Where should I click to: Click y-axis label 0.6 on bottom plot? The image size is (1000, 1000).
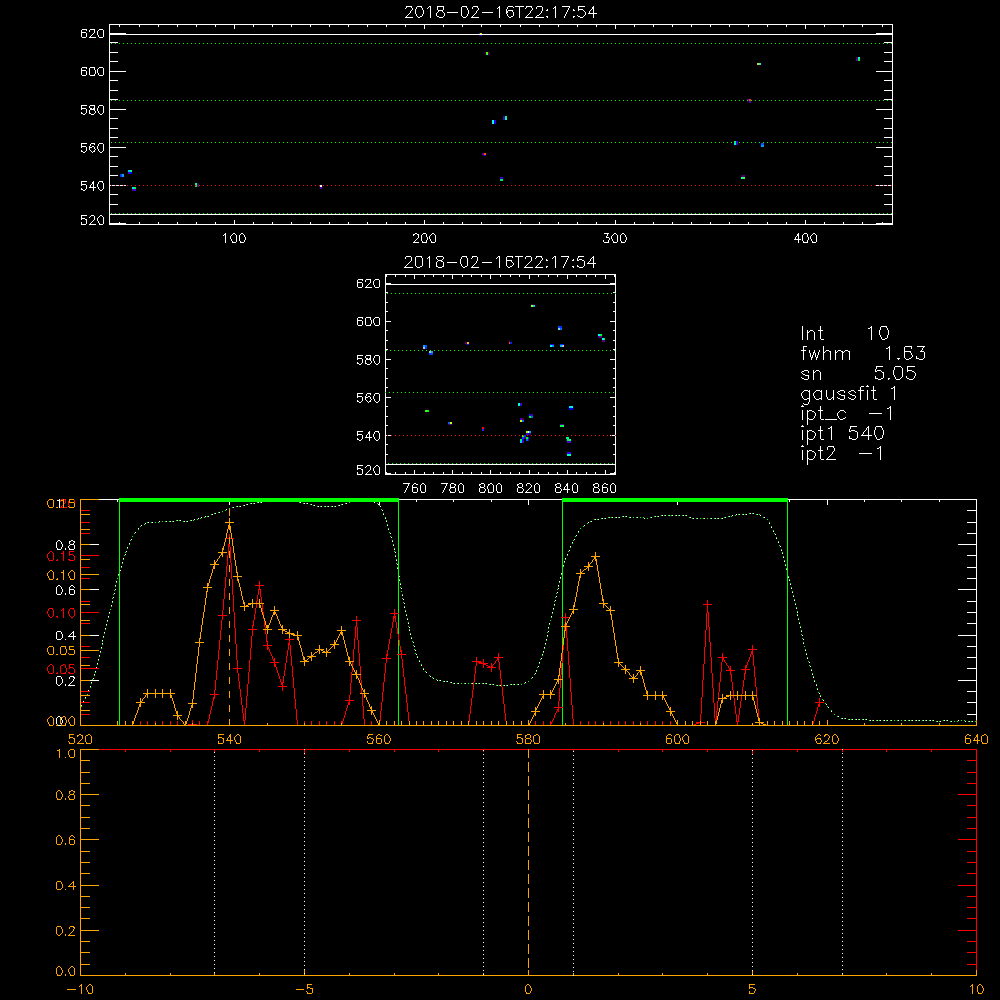pyautogui.click(x=66, y=841)
